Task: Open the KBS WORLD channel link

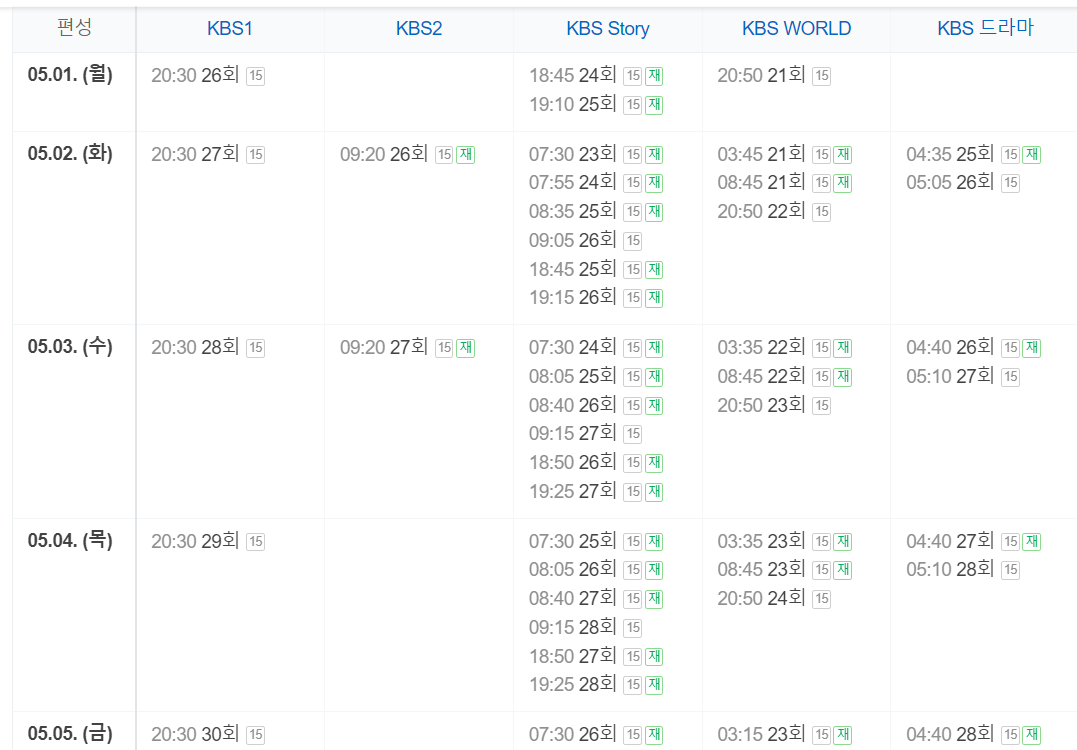Action: [x=796, y=28]
